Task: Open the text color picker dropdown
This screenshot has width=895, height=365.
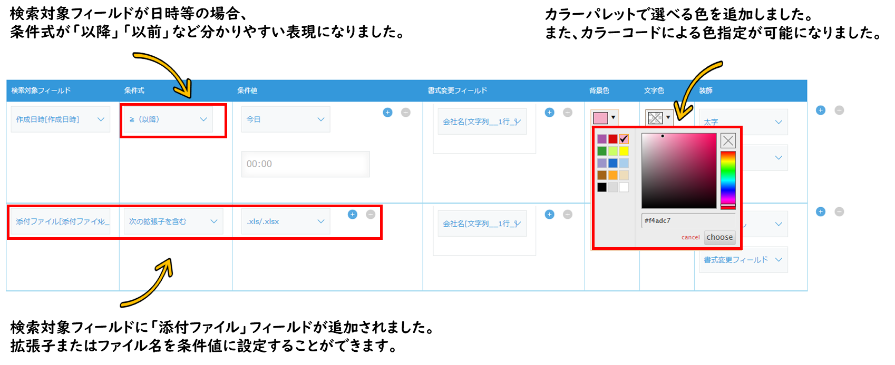Action: click(659, 118)
